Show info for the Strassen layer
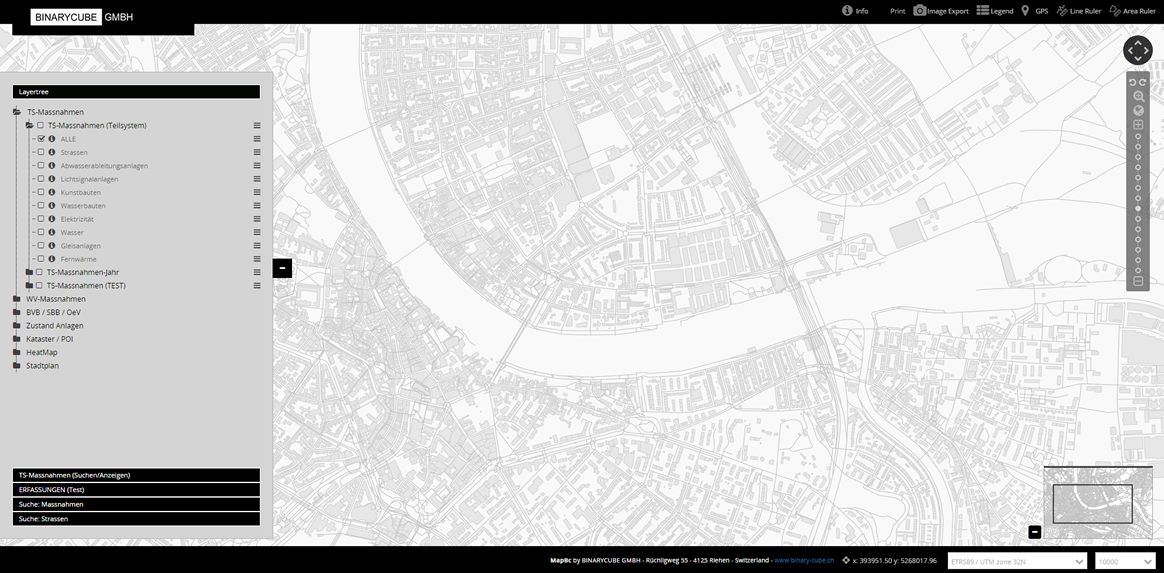 [x=52, y=153]
